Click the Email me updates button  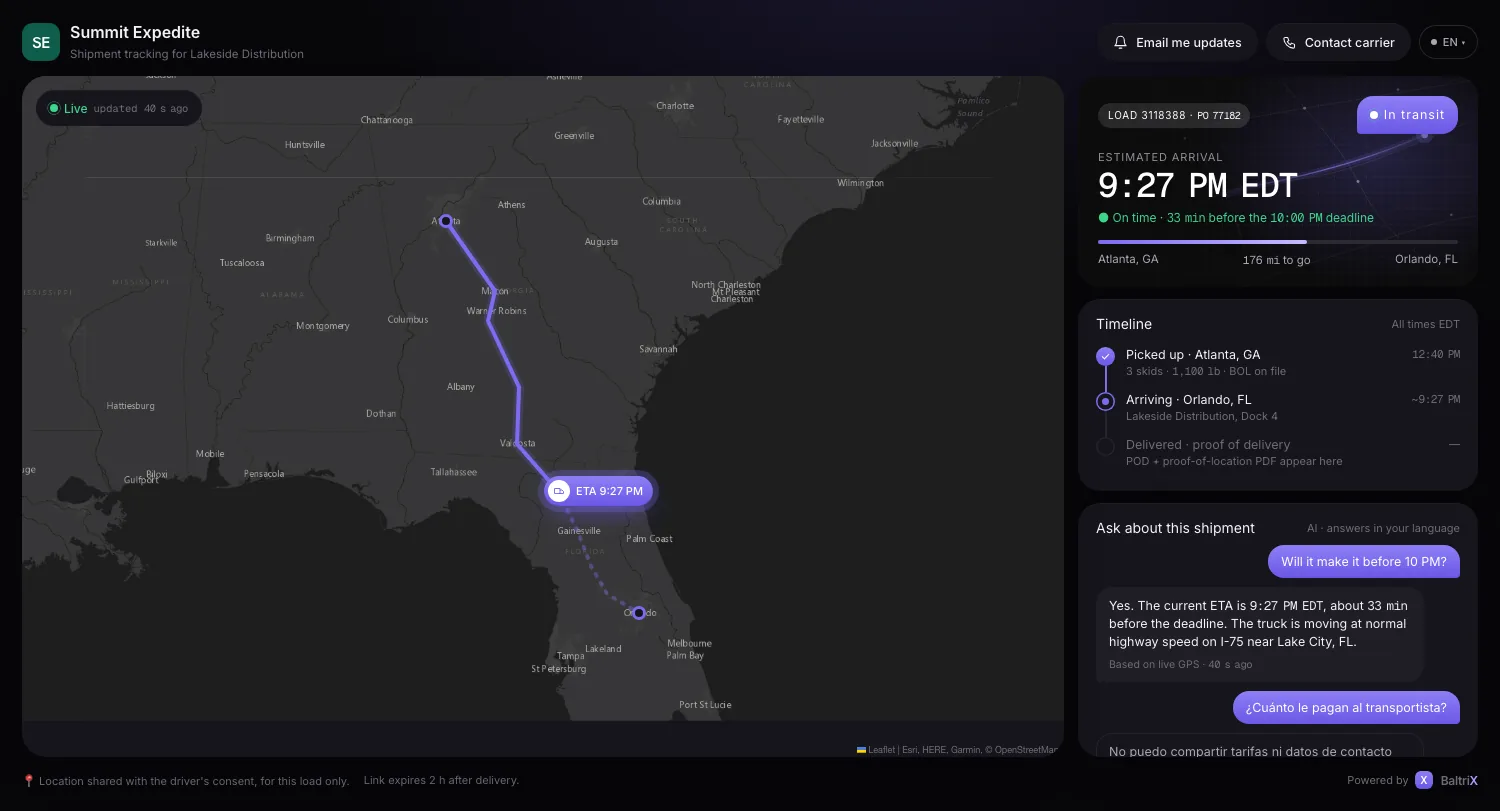coord(1177,42)
